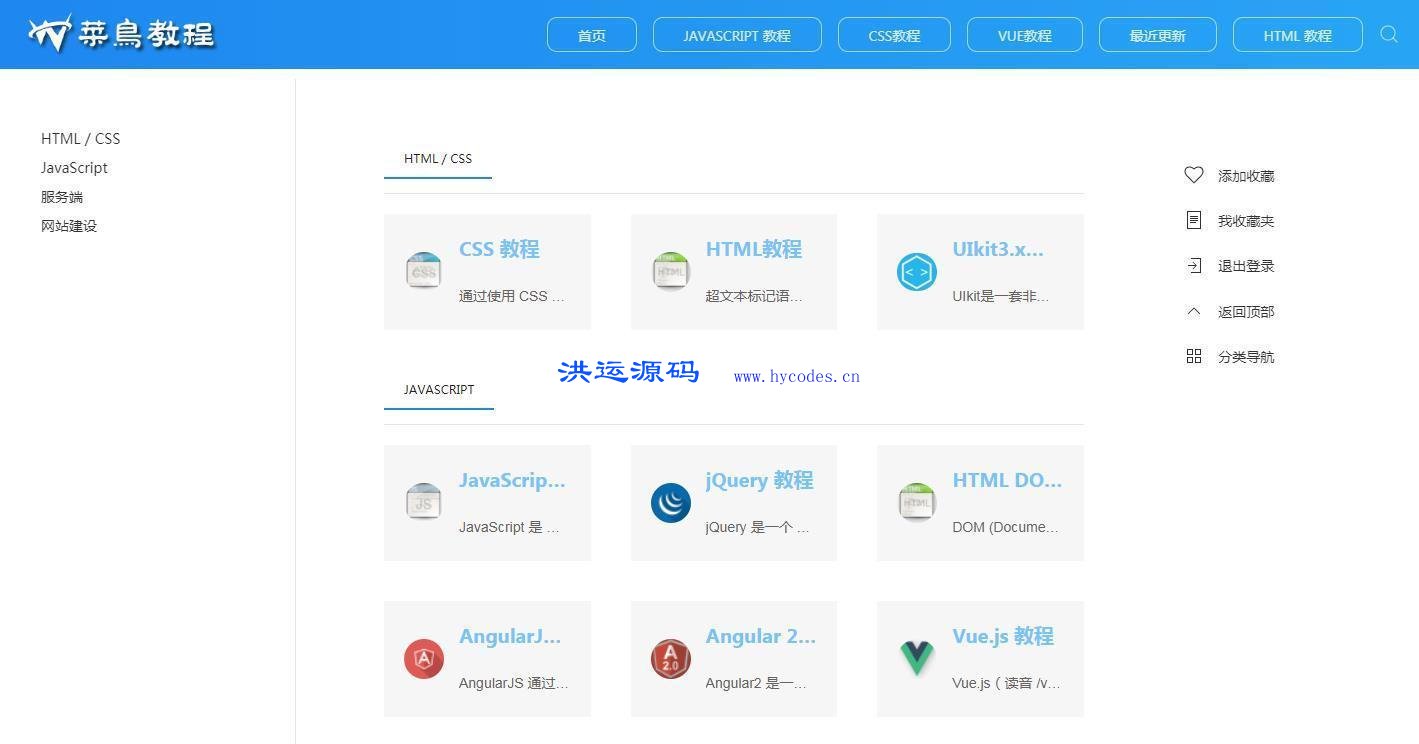This screenshot has width=1419, height=744.
Task: Open the CSS 教程 title link
Action: 499,249
